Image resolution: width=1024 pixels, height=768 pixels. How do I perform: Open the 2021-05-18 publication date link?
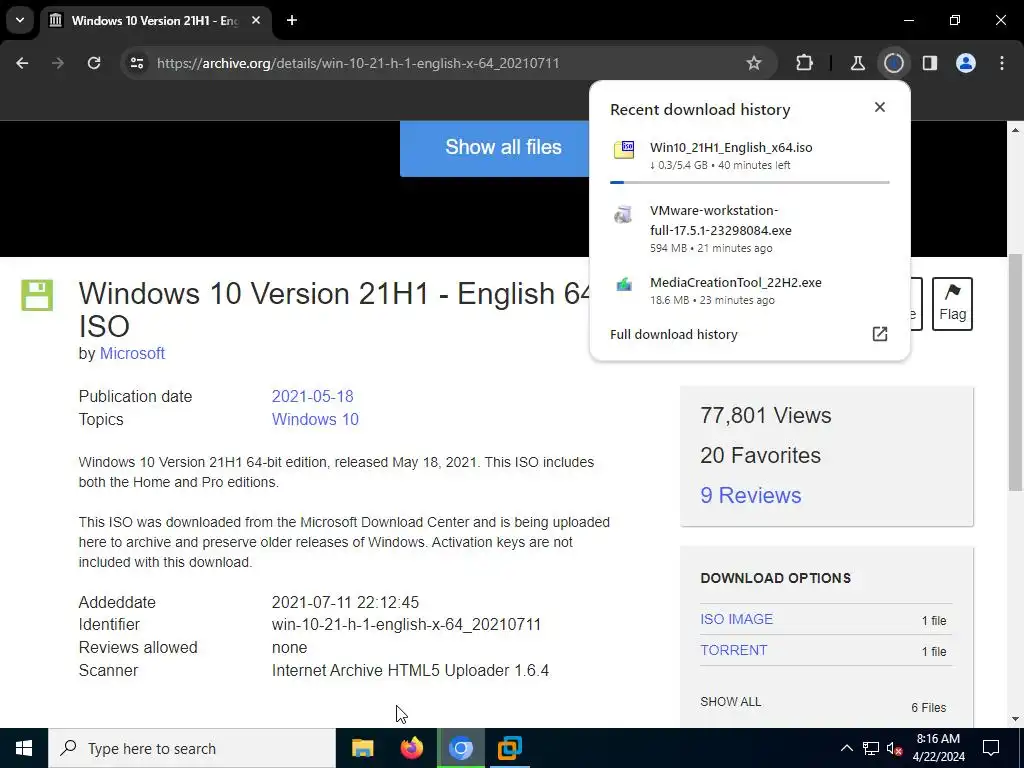(x=312, y=396)
